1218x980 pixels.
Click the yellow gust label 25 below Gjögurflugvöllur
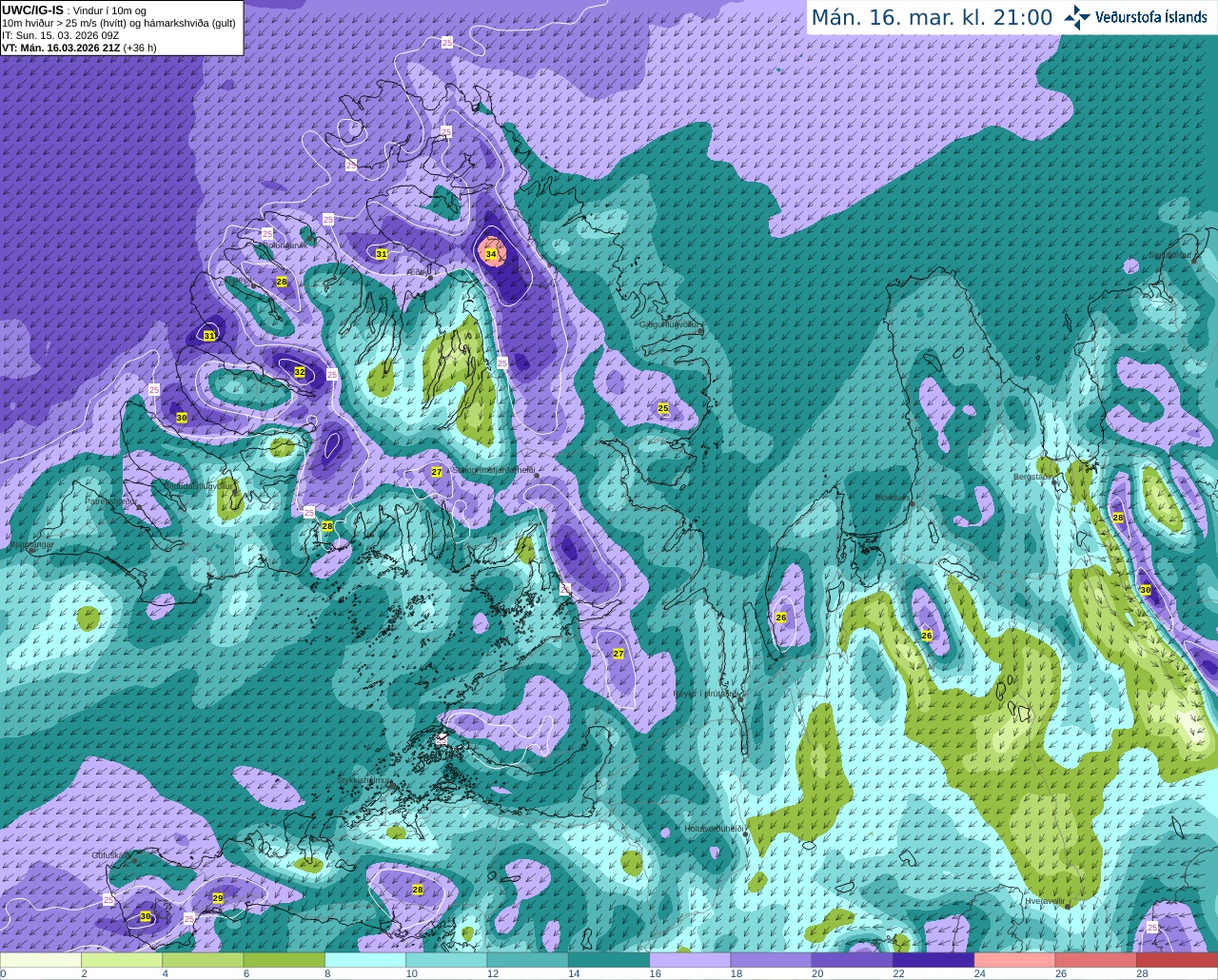(663, 408)
